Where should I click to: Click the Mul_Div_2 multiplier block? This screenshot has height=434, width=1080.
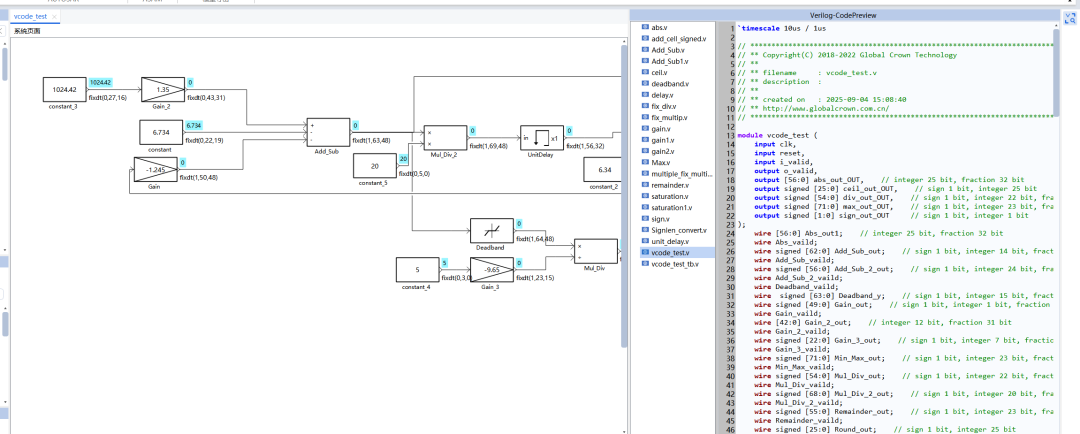pyautogui.click(x=444, y=137)
